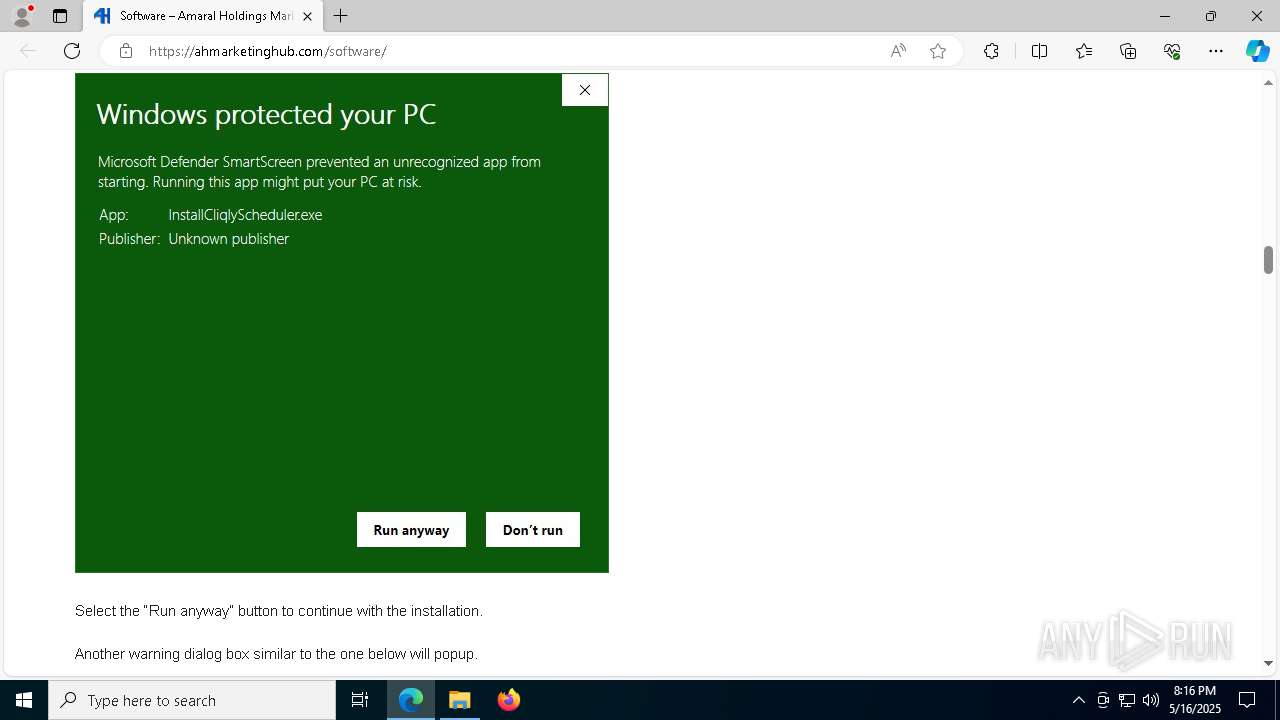Open Task View from taskbar
The width and height of the screenshot is (1280, 720).
tap(360, 700)
